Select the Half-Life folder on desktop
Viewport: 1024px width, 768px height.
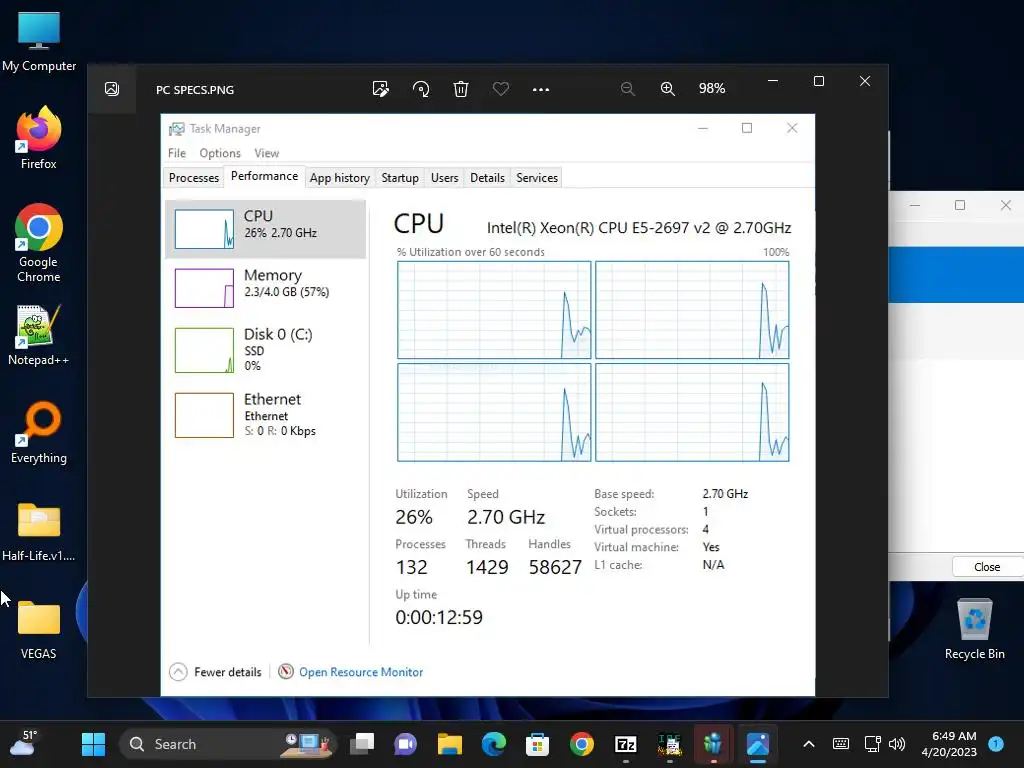39,531
